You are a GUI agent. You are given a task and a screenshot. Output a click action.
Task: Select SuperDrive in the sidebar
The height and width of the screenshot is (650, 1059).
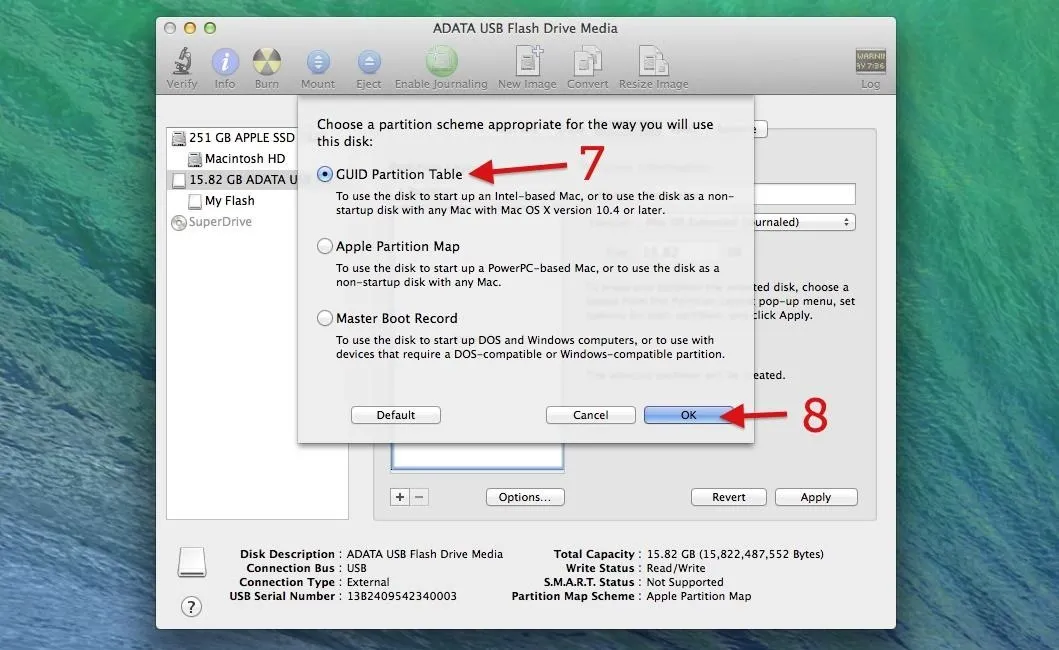[212, 222]
